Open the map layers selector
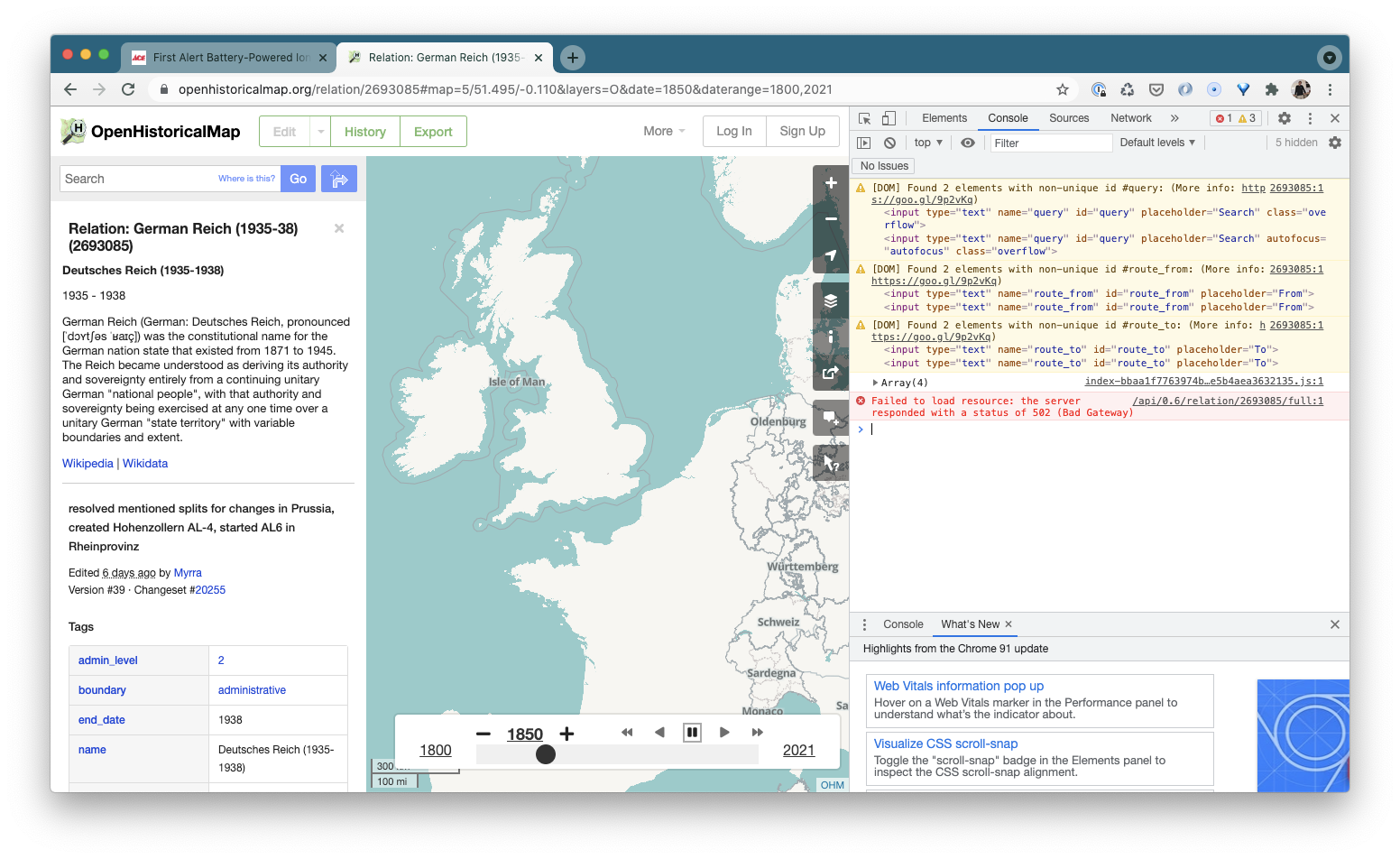The height and width of the screenshot is (859, 1400). click(830, 300)
